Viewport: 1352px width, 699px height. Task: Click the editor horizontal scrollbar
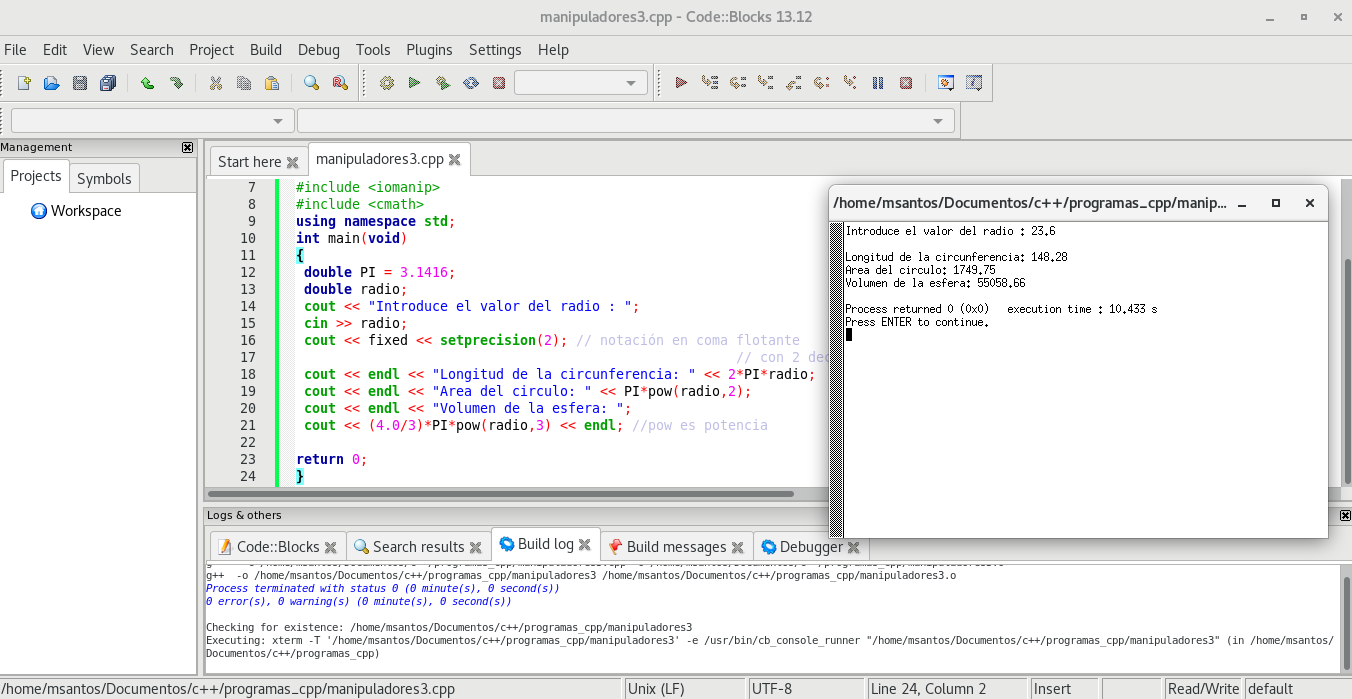(x=500, y=494)
